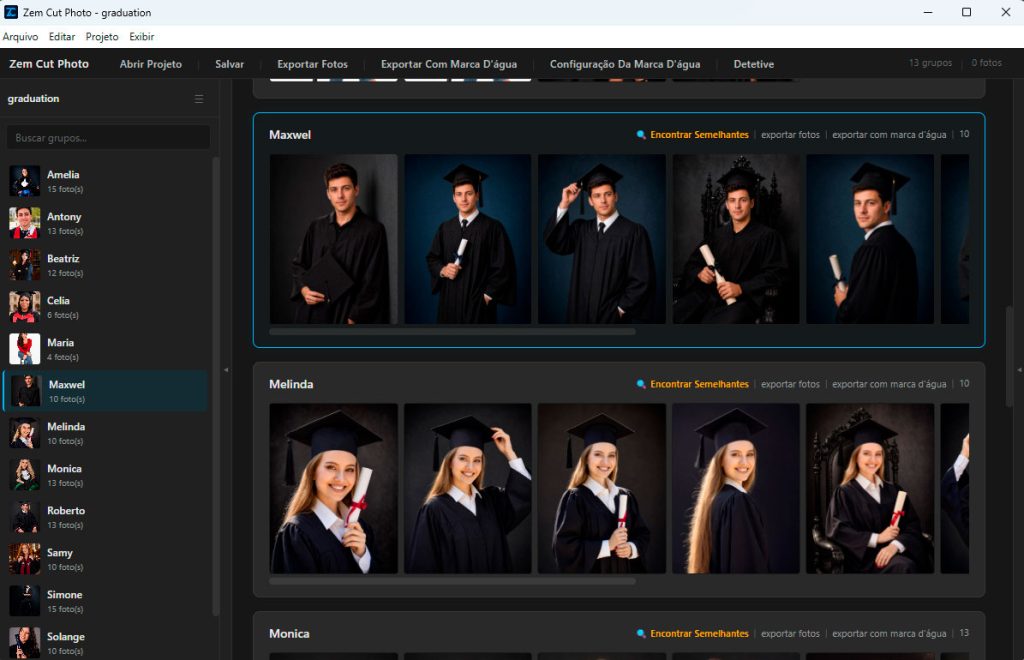Click Encontrar Semelhantes for Maxwel group
The height and width of the screenshot is (660, 1024).
click(x=699, y=134)
